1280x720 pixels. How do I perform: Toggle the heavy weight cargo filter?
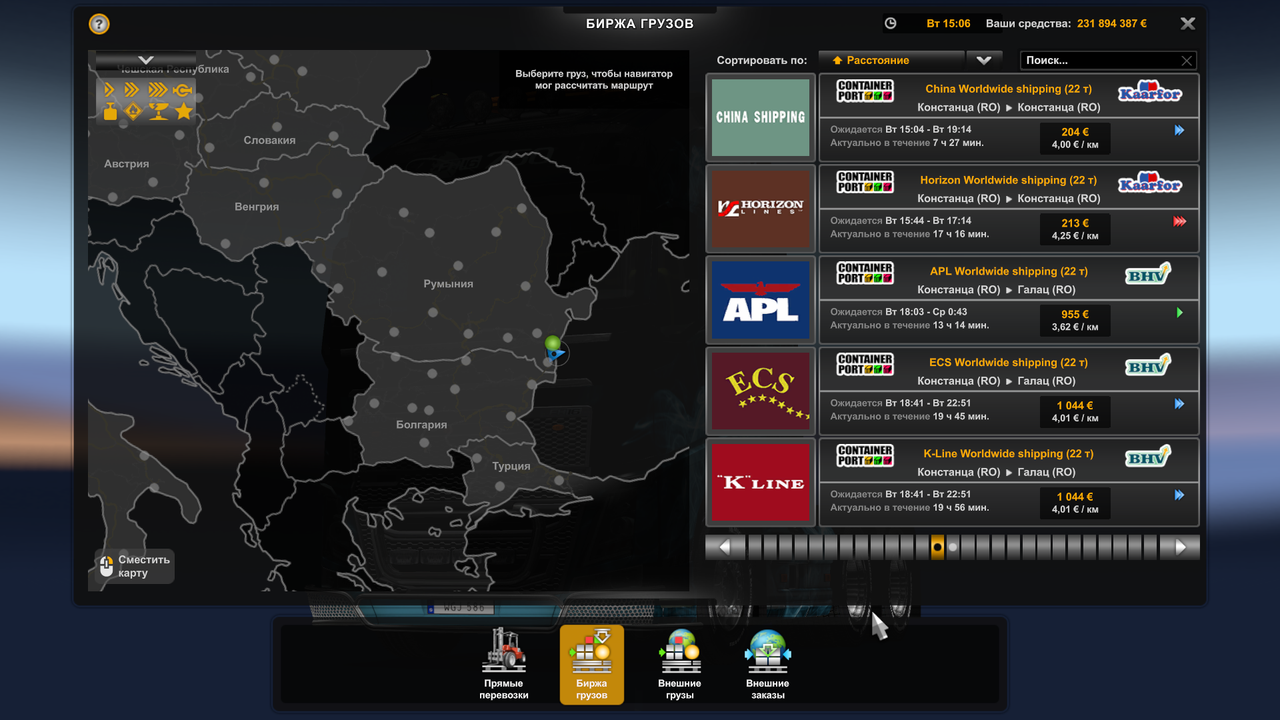110,112
